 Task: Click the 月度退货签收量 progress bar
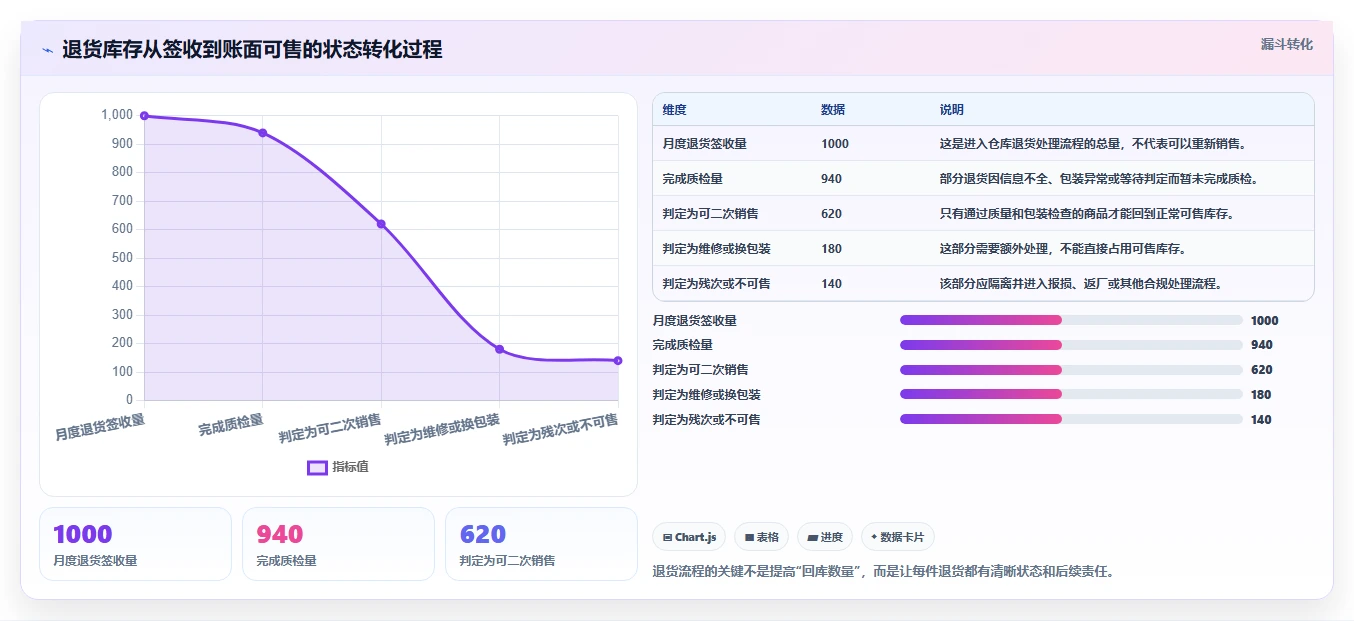(1071, 320)
